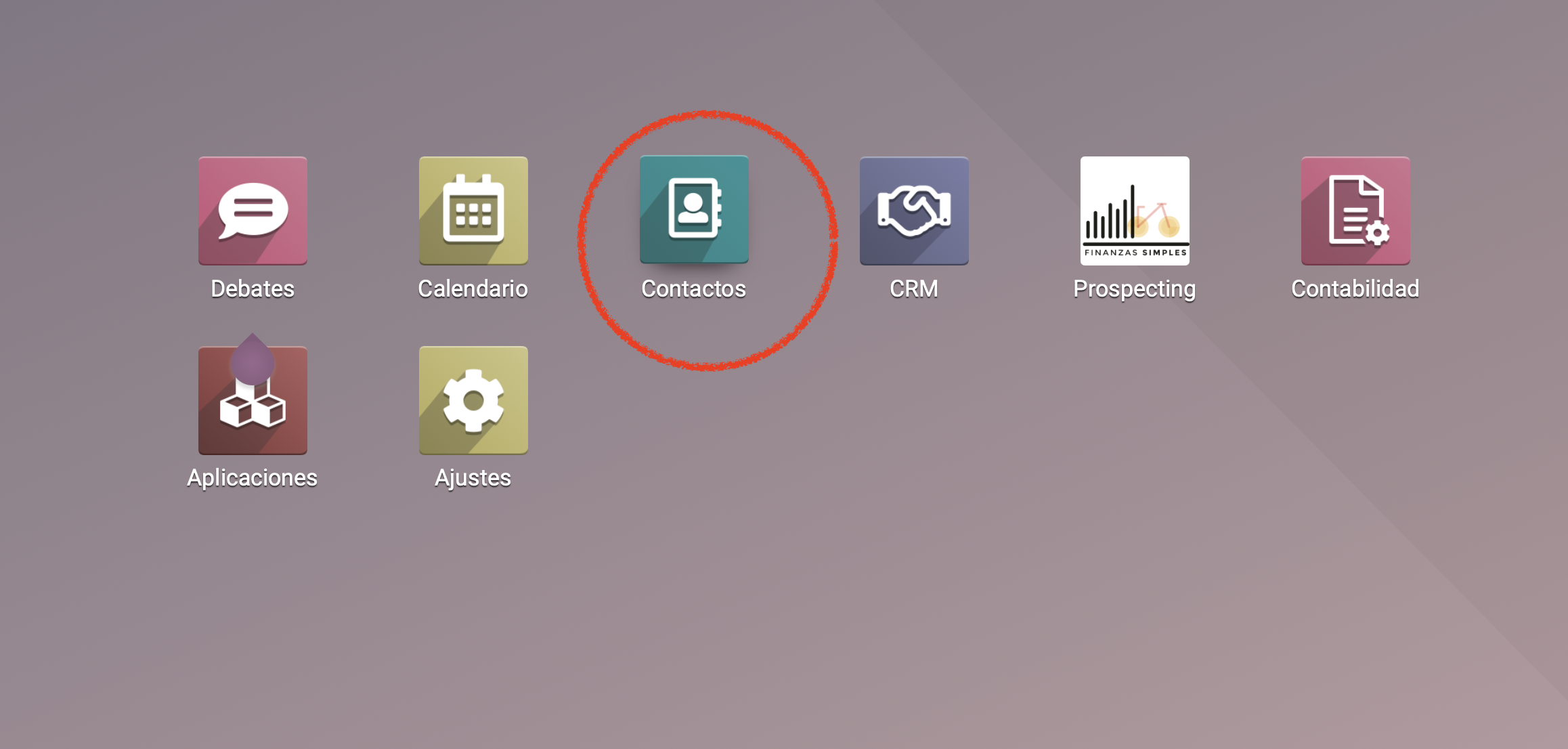The height and width of the screenshot is (749, 1568).
Task: Click the speech bubble in Debates
Action: 253,211
